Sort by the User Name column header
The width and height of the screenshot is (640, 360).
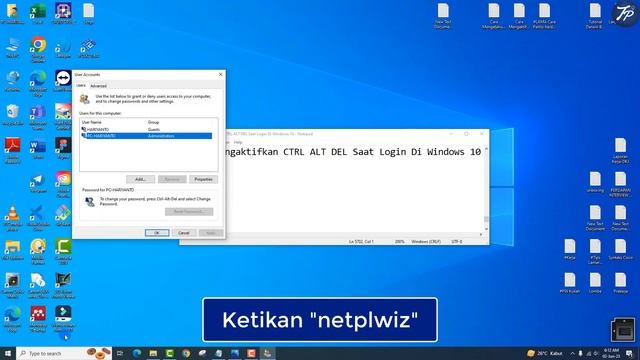[x=113, y=122]
